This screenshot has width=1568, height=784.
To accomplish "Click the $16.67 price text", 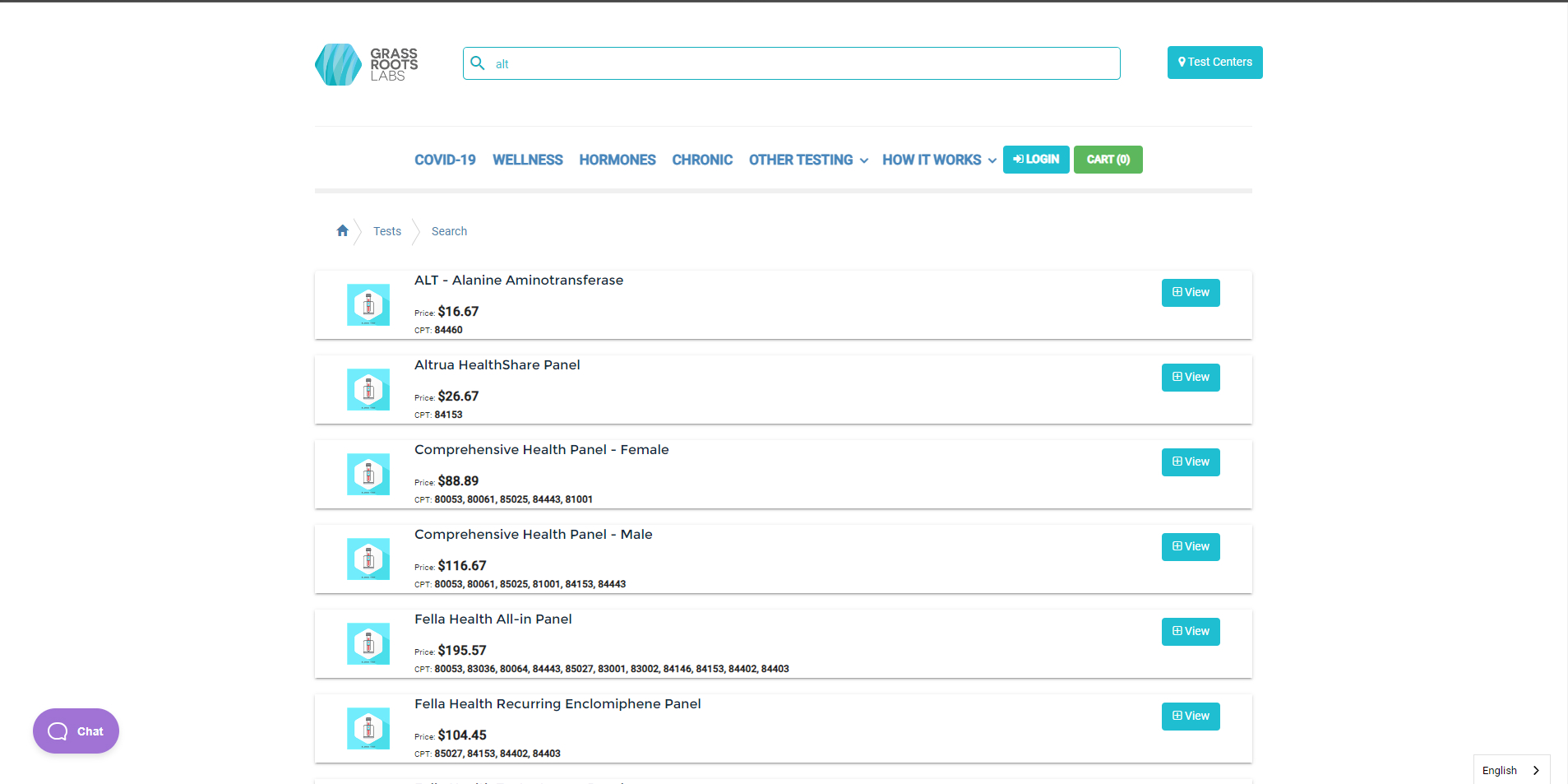I will pos(458,312).
